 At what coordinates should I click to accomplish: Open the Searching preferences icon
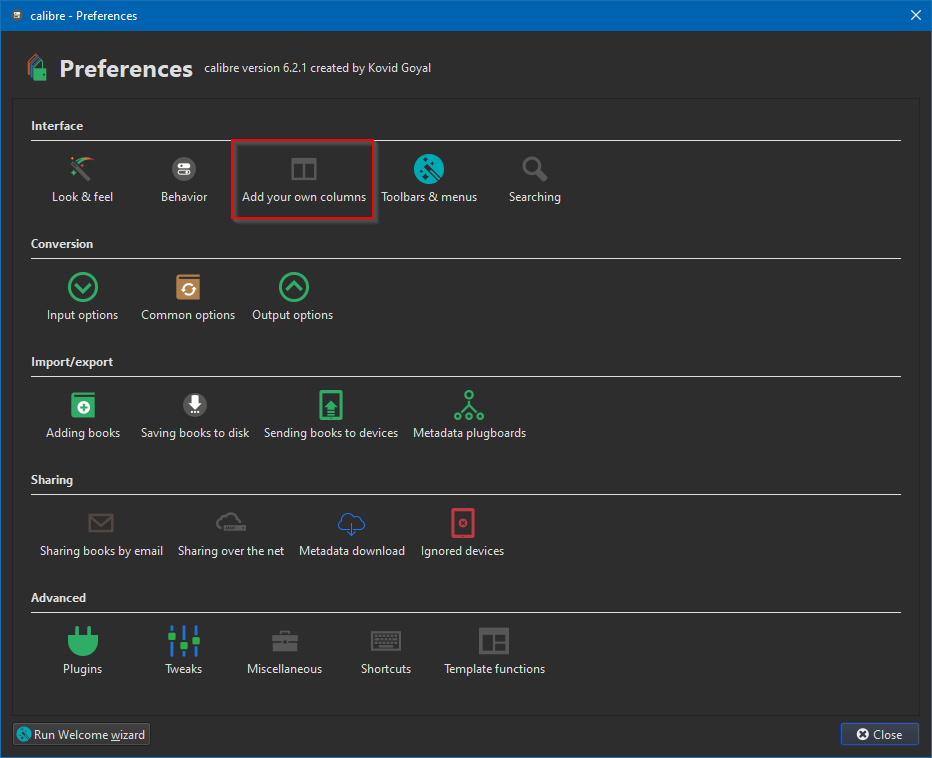tap(534, 180)
